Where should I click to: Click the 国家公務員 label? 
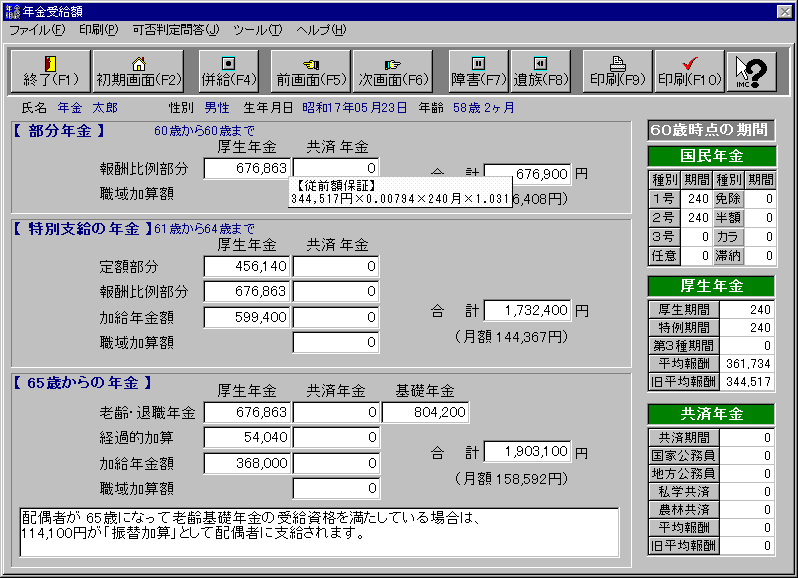tap(683, 455)
